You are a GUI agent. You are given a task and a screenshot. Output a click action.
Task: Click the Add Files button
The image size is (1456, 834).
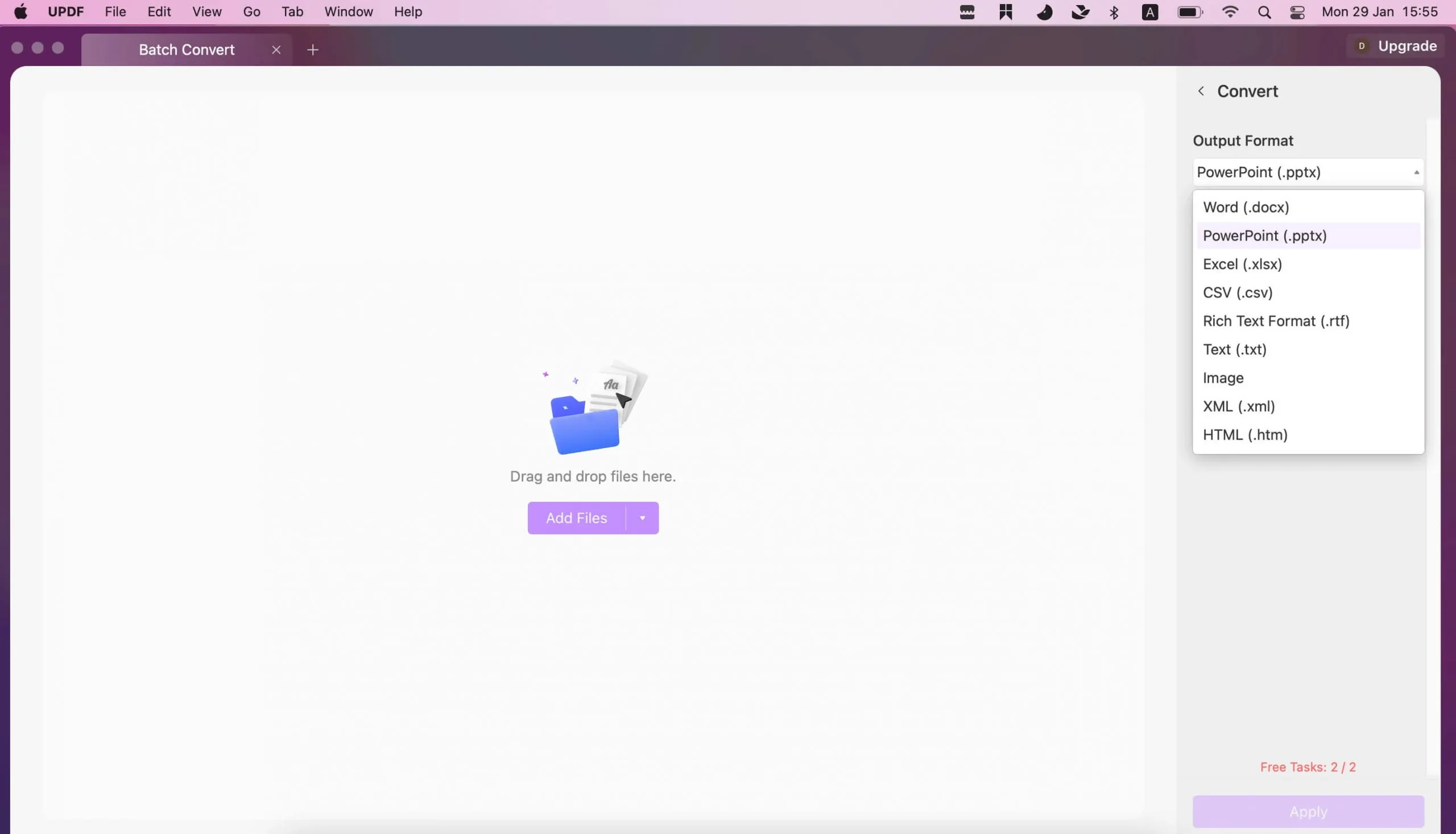576,517
